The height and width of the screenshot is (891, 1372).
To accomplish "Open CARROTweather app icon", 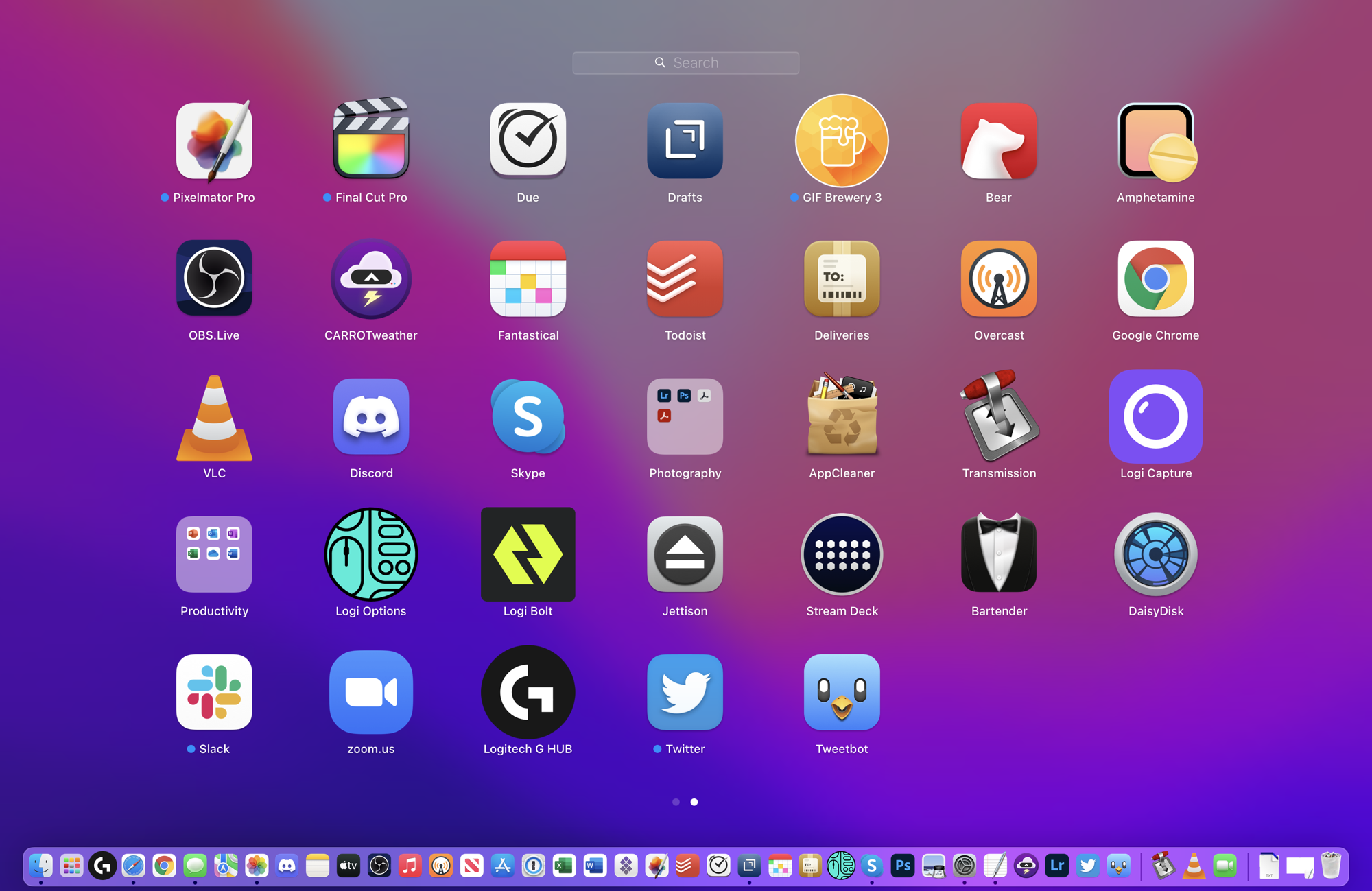I will (x=371, y=279).
